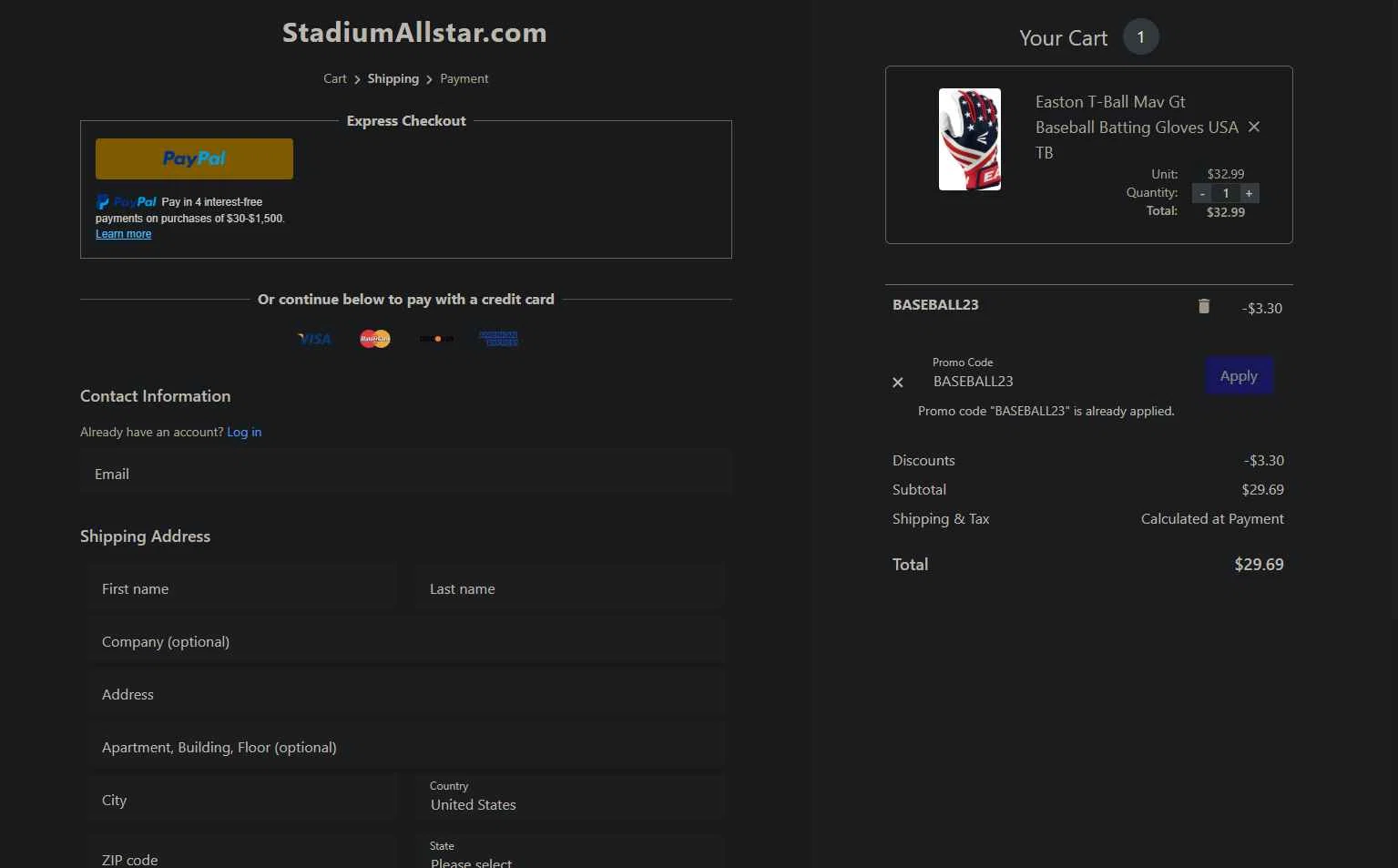Click the 'Express Checkout' label
1398x868 pixels.
tap(406, 120)
